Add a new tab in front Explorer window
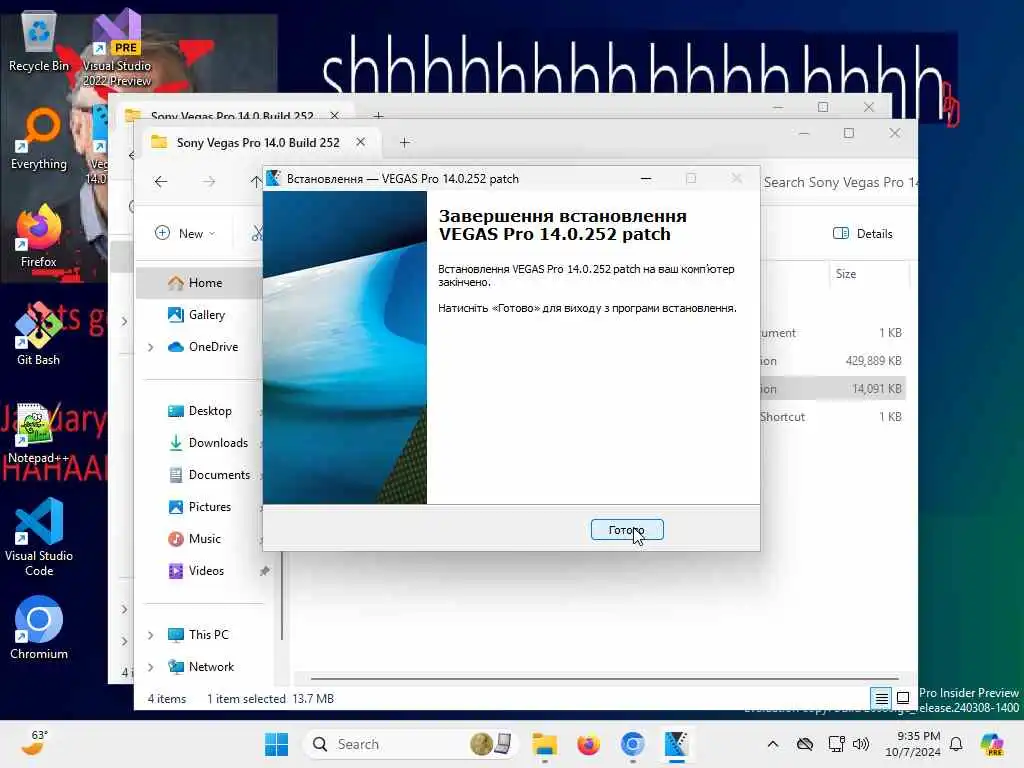The height and width of the screenshot is (768, 1024). pyautogui.click(x=404, y=142)
